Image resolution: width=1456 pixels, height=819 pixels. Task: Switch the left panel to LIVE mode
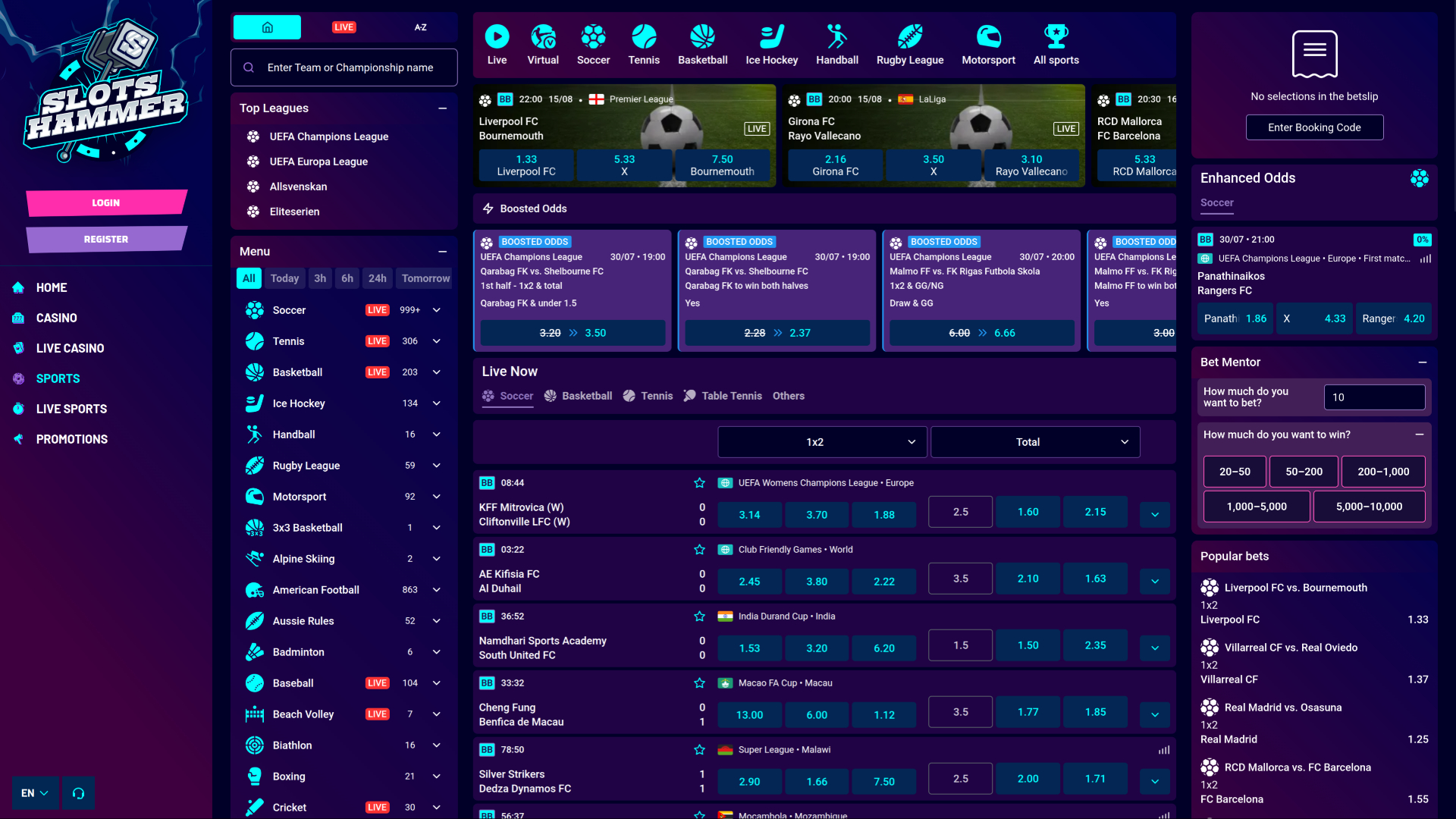click(344, 27)
